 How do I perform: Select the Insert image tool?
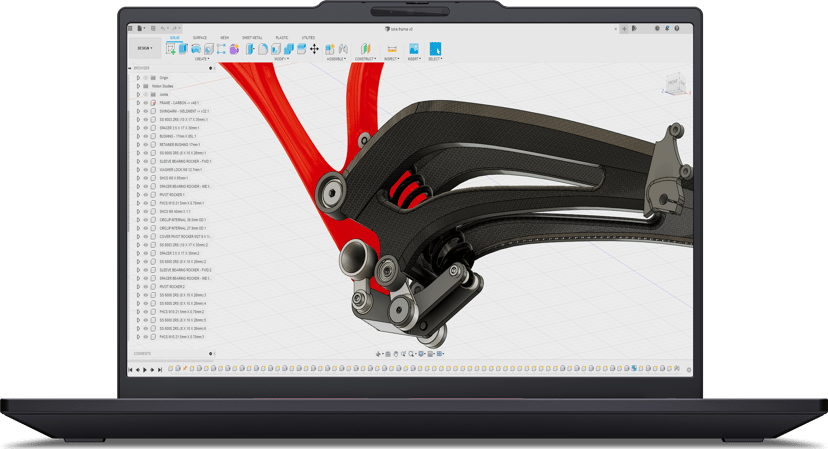click(414, 49)
